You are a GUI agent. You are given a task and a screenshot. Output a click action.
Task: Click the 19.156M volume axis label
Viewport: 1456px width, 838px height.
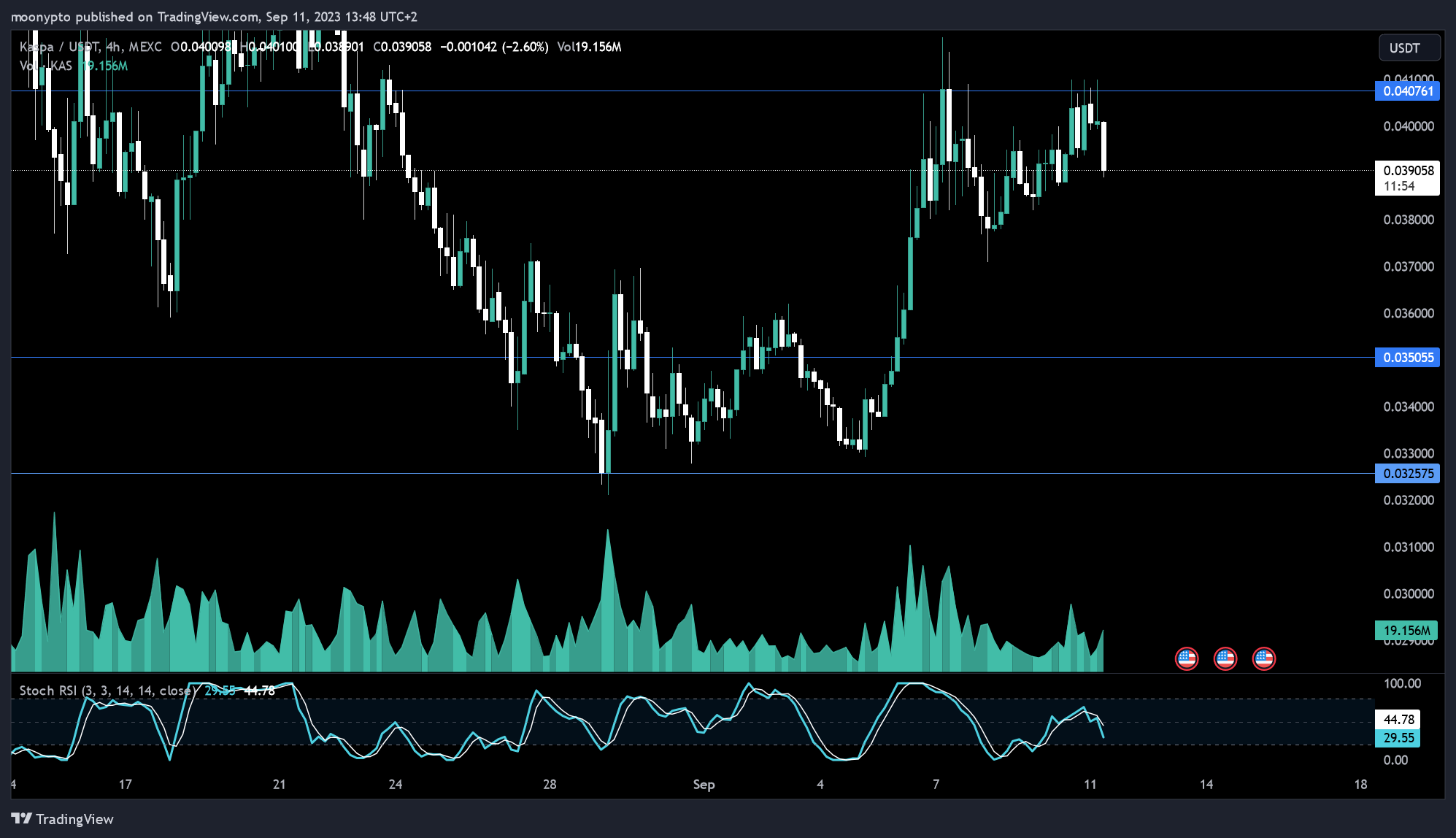pyautogui.click(x=1406, y=631)
